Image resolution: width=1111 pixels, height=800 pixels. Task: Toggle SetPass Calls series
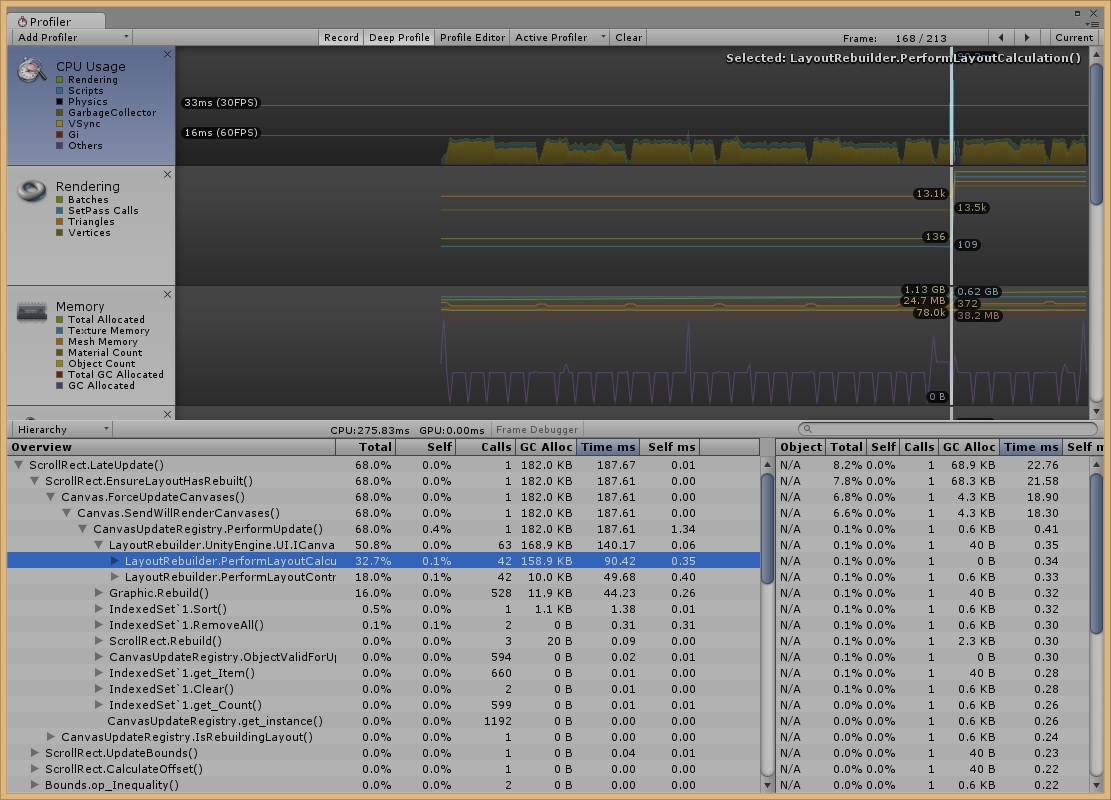tap(60, 210)
